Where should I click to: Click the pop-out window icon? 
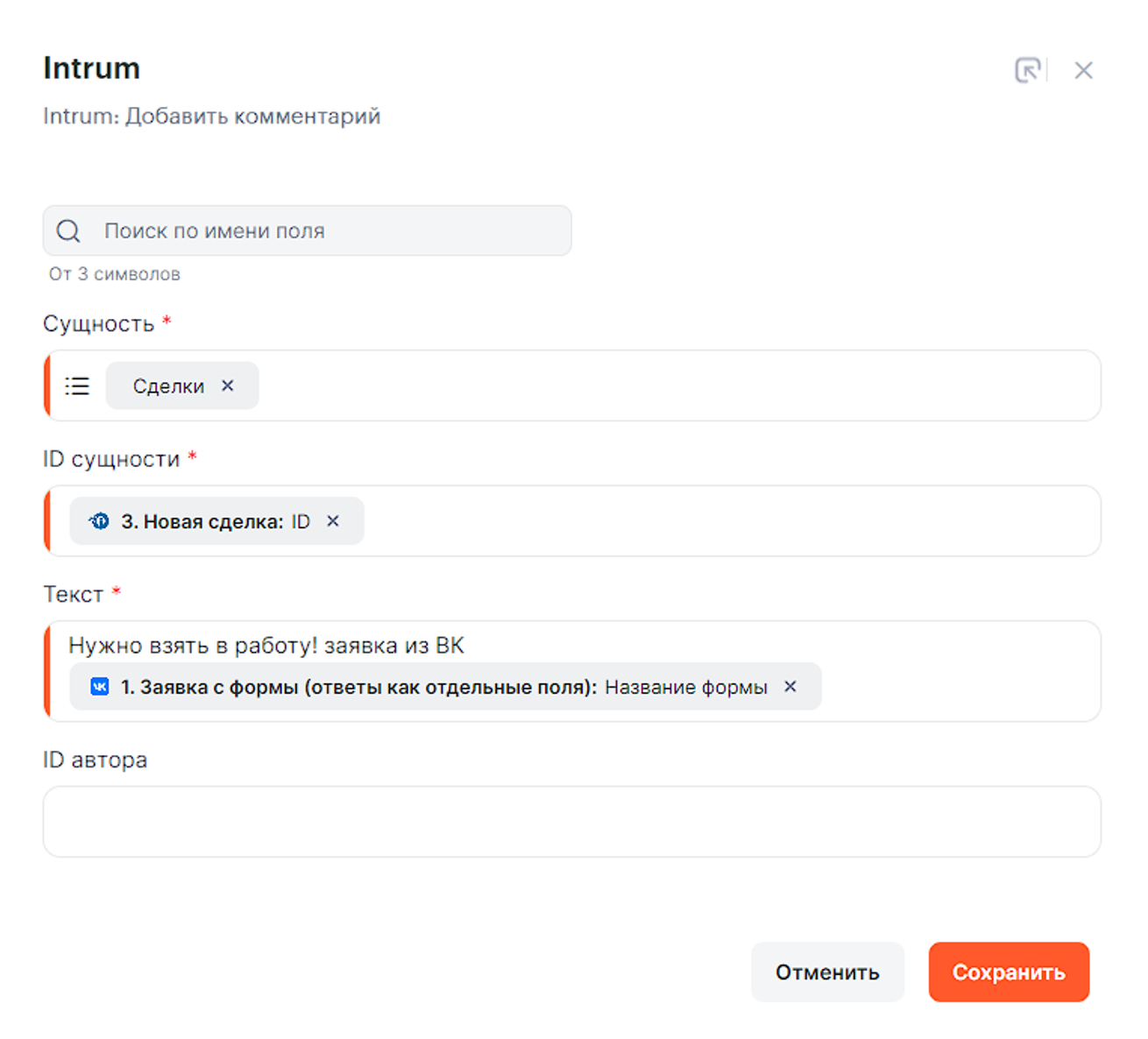[1027, 70]
